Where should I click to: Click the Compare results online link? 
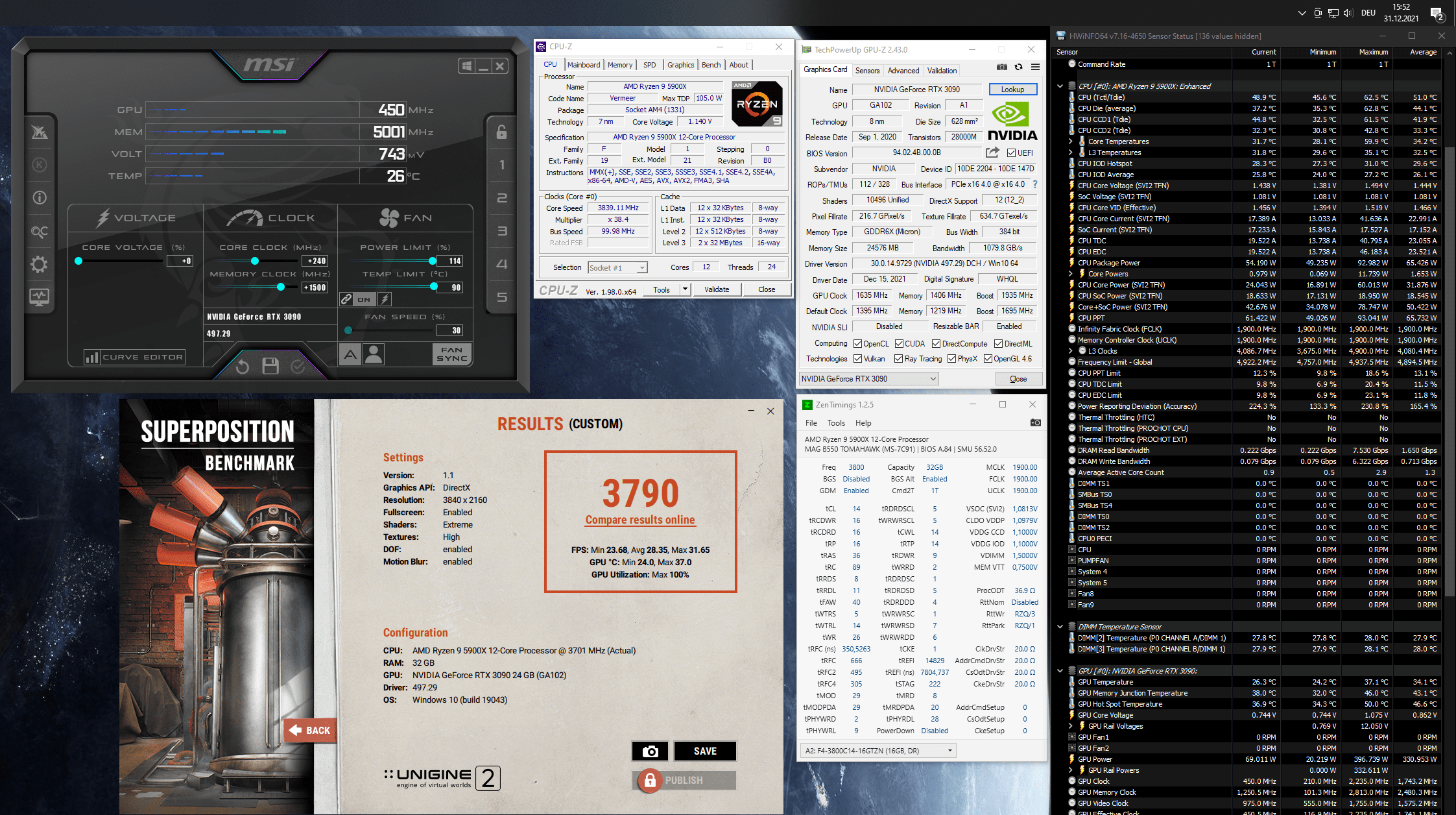click(639, 520)
